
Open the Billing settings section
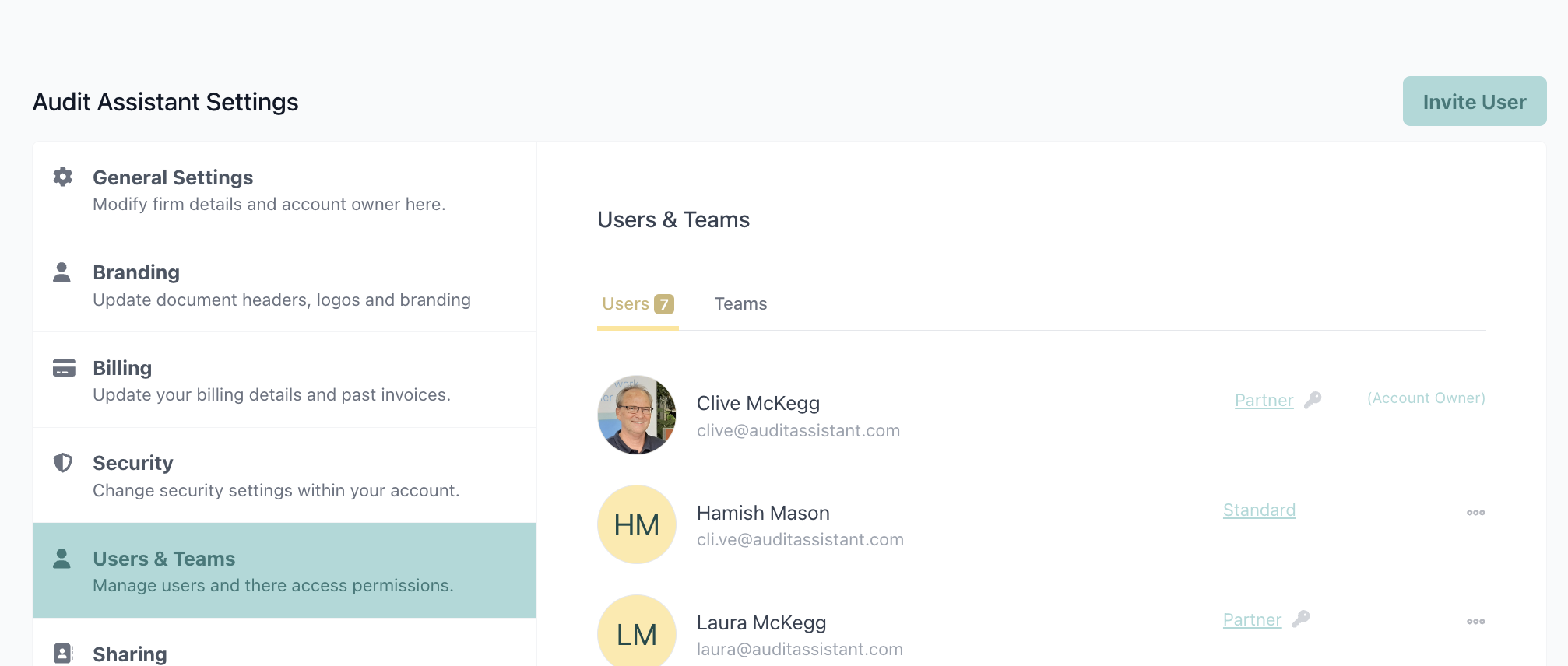(x=284, y=380)
